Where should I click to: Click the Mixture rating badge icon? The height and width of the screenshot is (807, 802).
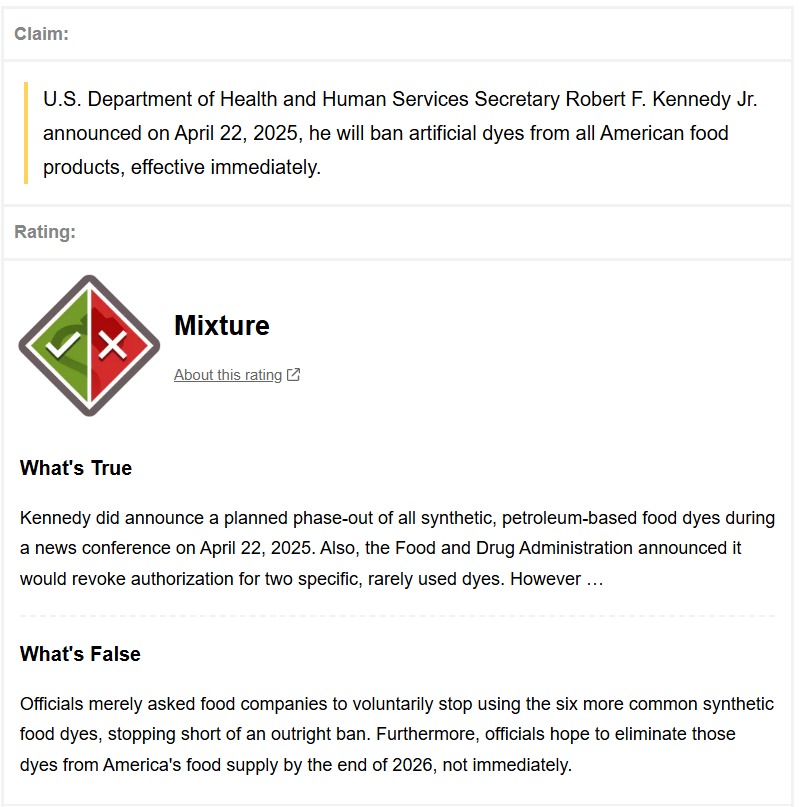click(89, 345)
